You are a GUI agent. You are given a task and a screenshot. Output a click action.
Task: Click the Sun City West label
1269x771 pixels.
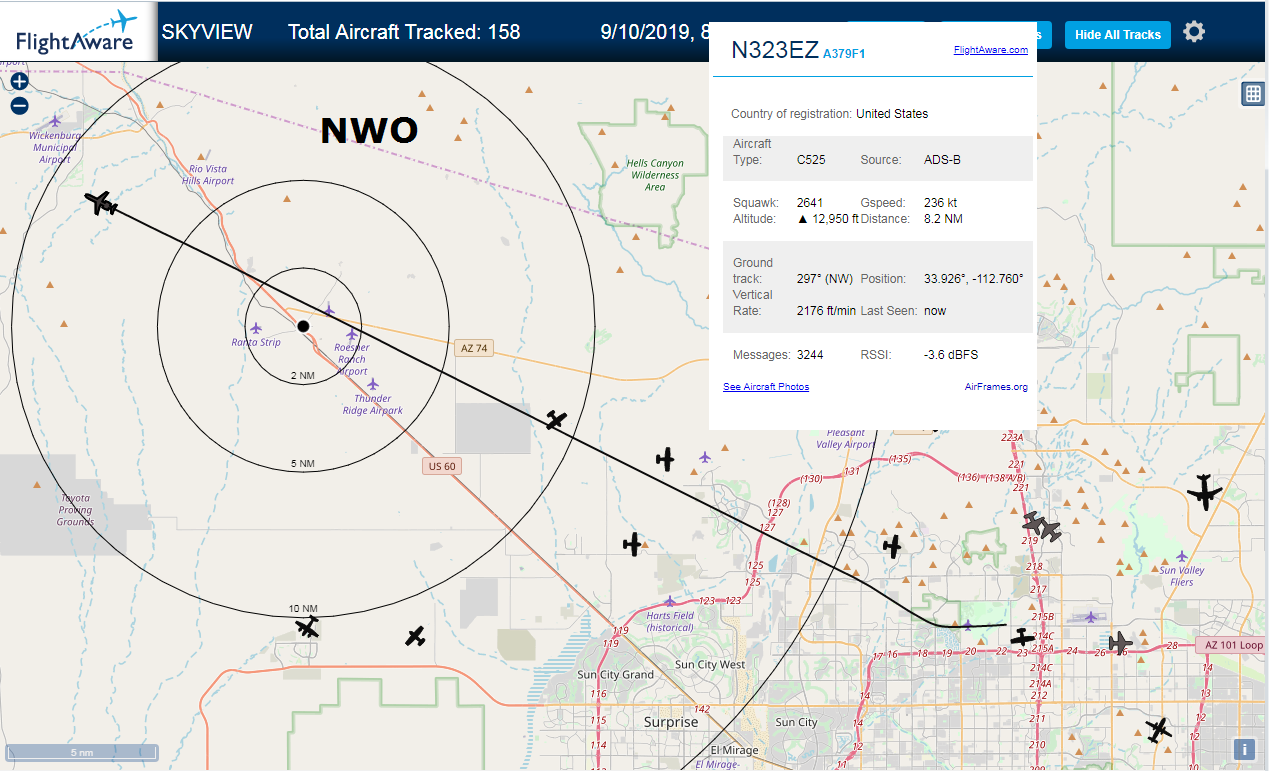[710, 665]
